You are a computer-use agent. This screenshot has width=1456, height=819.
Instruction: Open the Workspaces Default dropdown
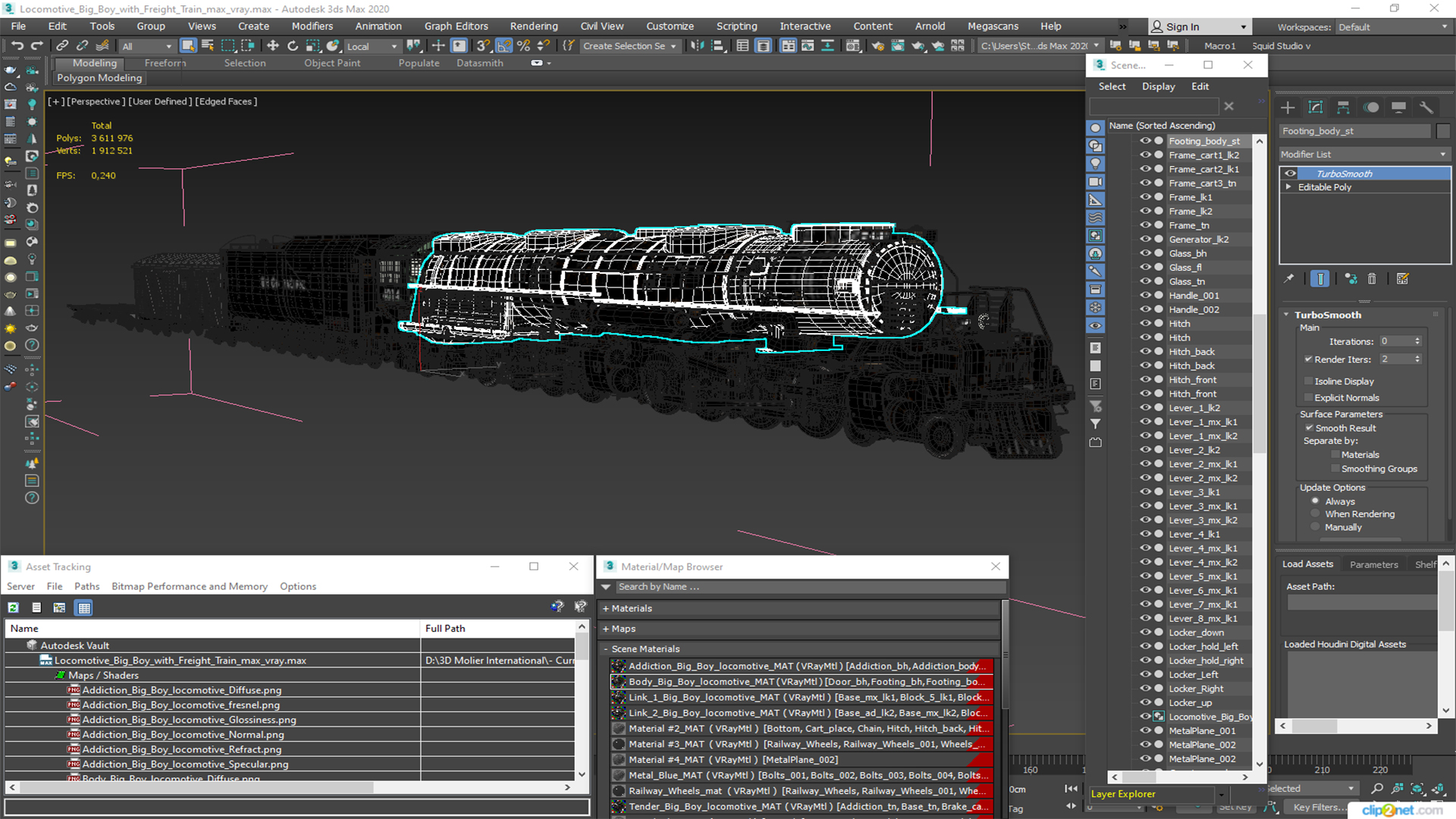1392,27
